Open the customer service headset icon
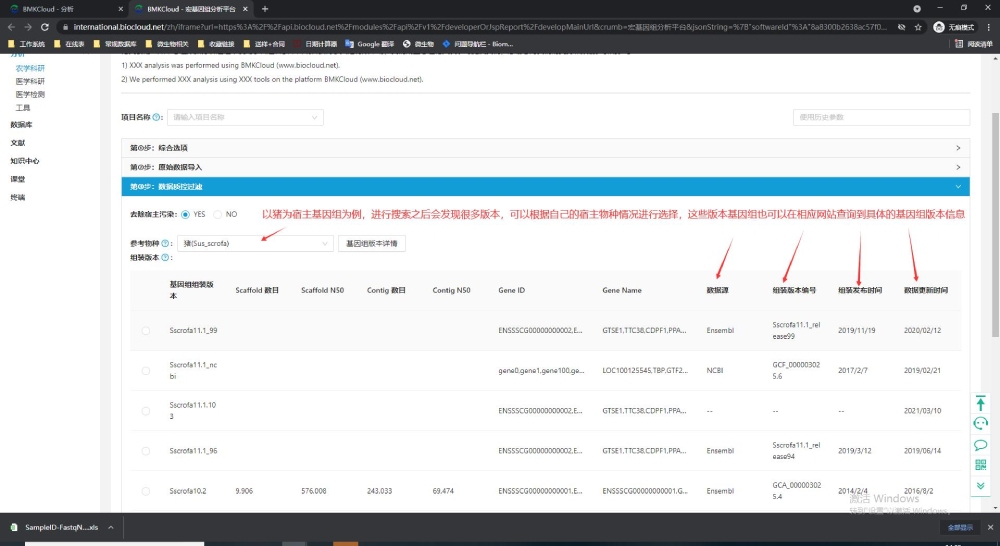Viewport: 1000px width, 546px height. coord(981,424)
